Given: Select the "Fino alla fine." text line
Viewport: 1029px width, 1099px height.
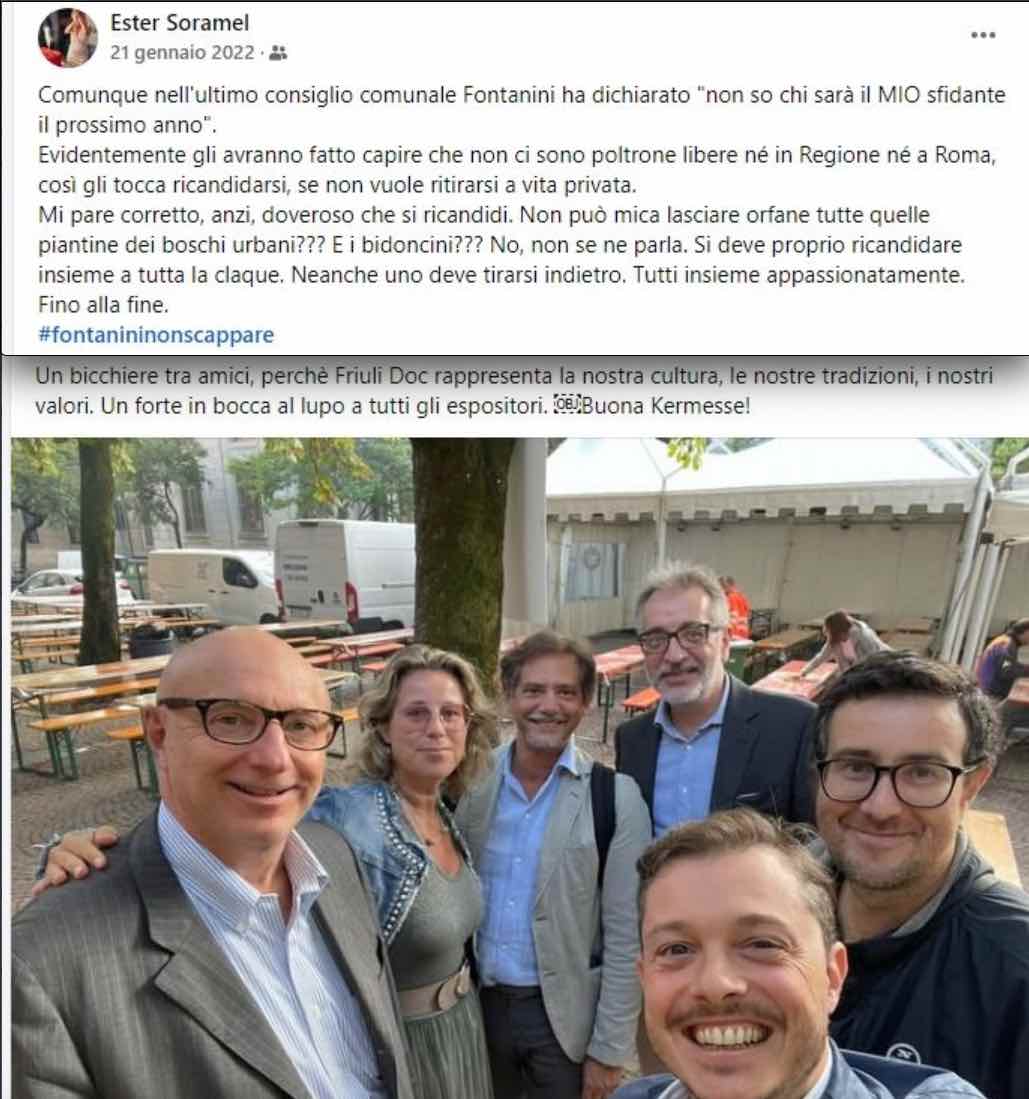Looking at the screenshot, I should pyautogui.click(x=104, y=305).
